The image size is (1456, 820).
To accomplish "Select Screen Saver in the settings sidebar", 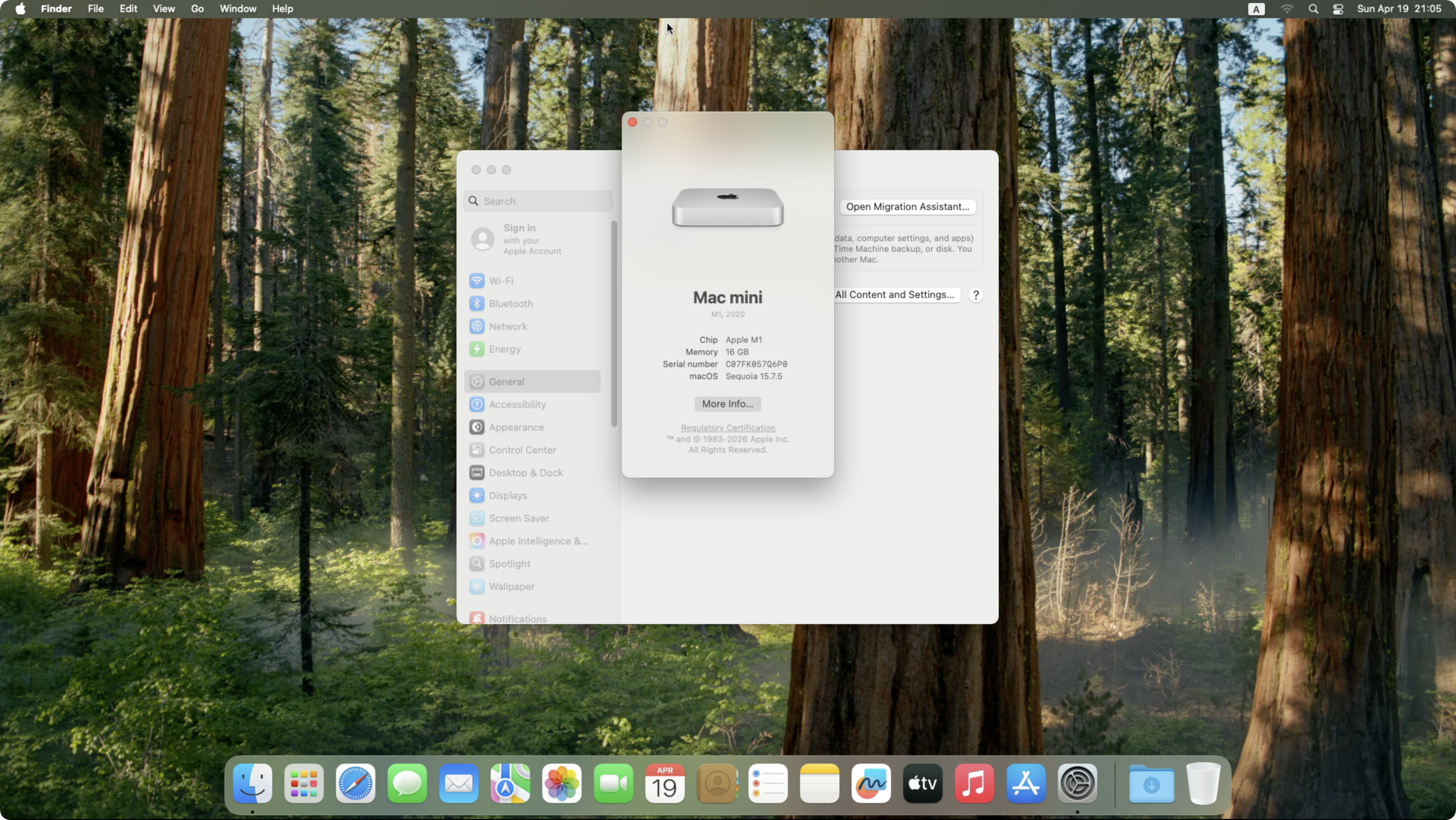I will [x=532, y=518].
